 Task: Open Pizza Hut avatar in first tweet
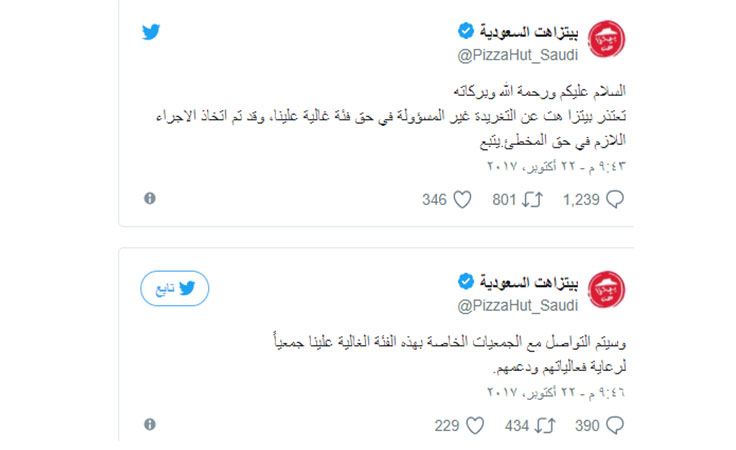pyautogui.click(x=606, y=39)
